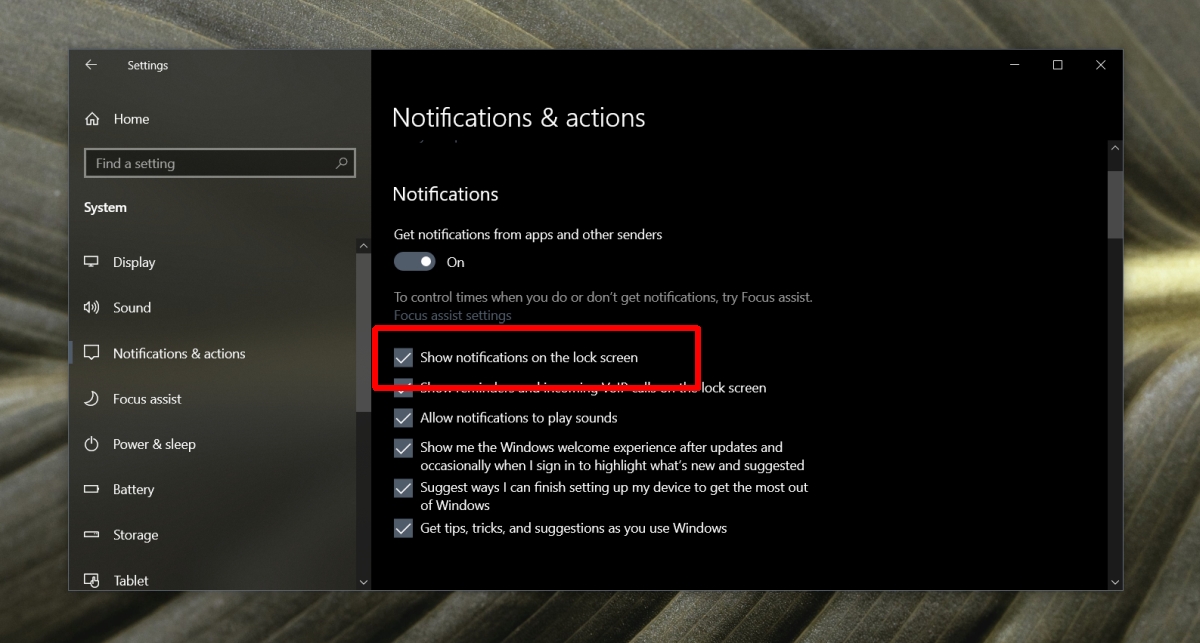
Task: Open Tablet settings from the sidebar
Action: click(x=93, y=580)
